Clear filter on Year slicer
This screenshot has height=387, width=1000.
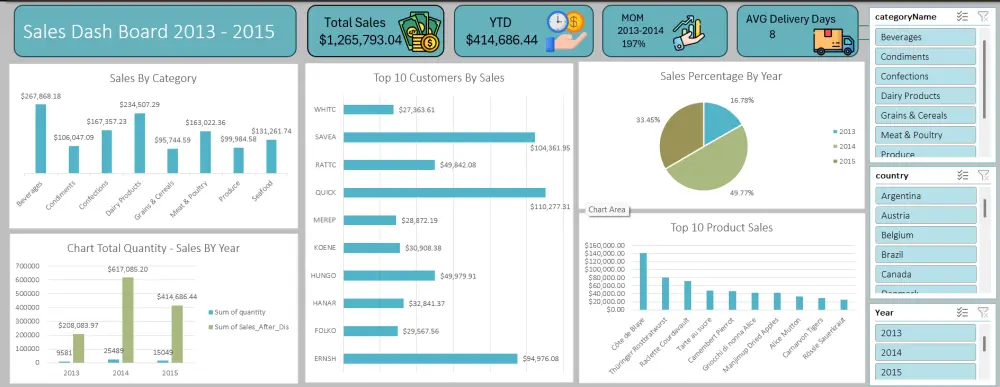click(983, 312)
